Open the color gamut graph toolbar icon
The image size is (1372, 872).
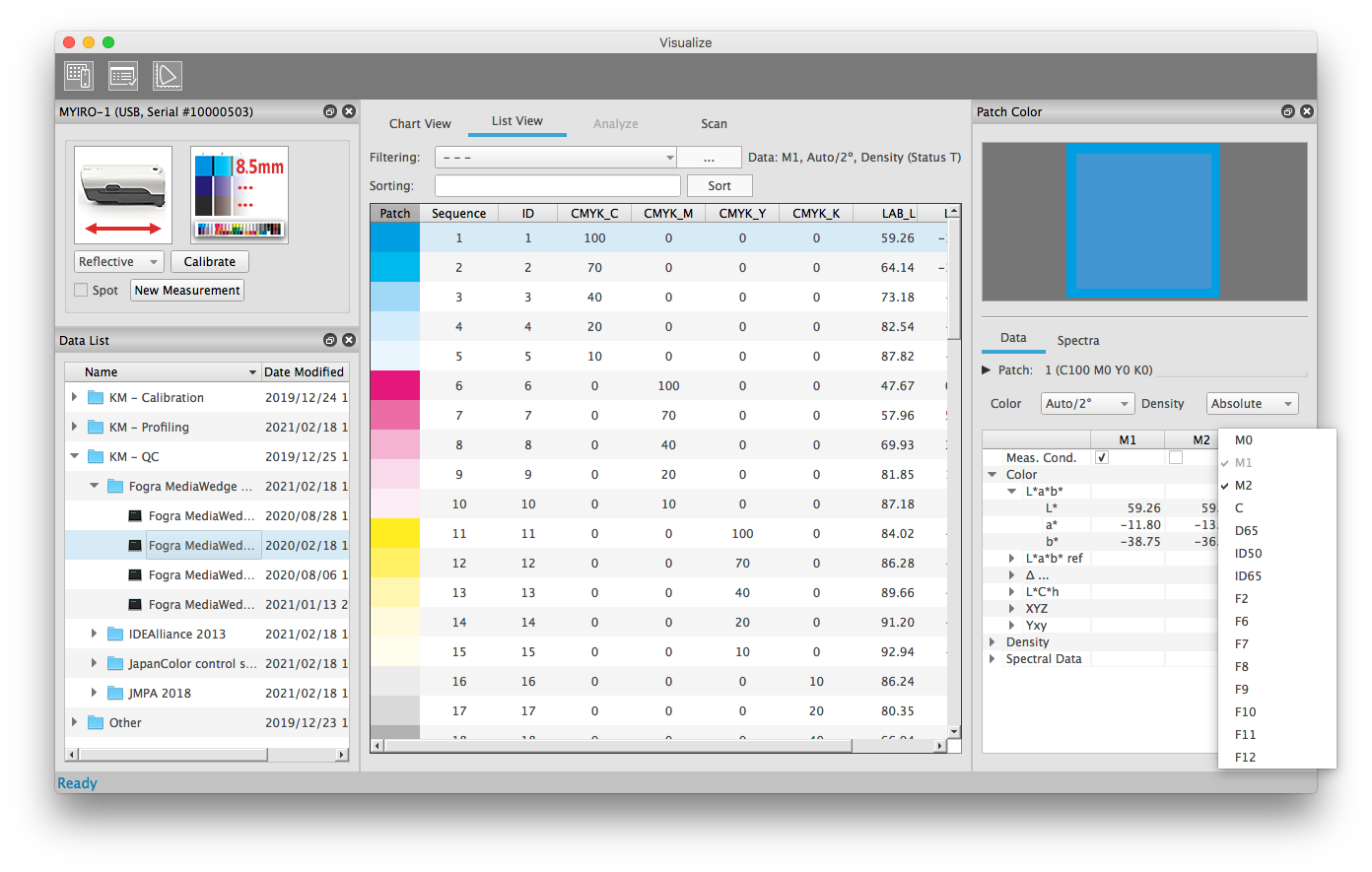point(167,76)
